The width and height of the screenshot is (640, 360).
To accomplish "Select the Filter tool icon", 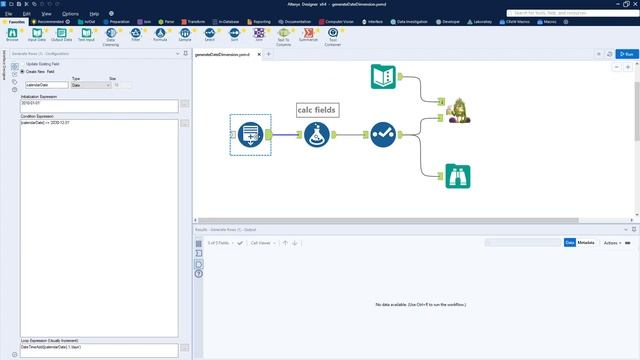I will pyautogui.click(x=136, y=33).
